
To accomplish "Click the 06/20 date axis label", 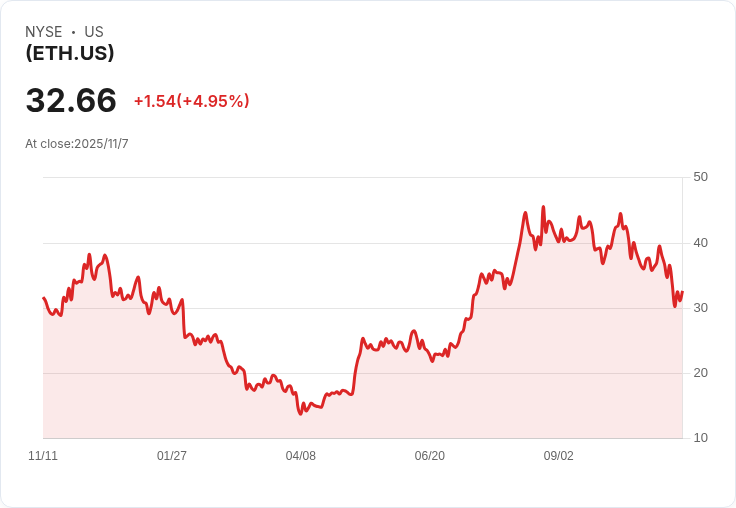I will pyautogui.click(x=429, y=456).
